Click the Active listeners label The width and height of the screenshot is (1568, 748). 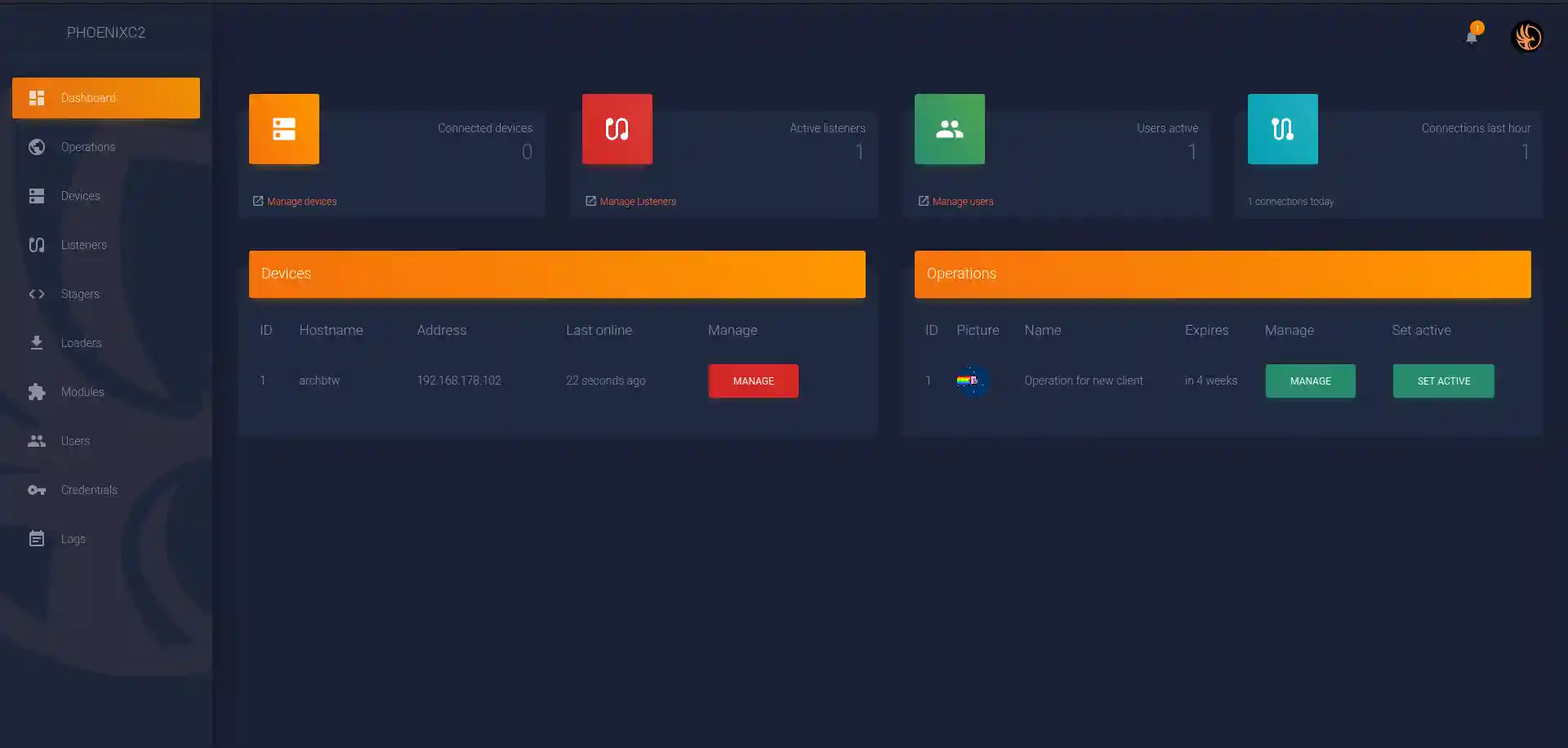(827, 128)
